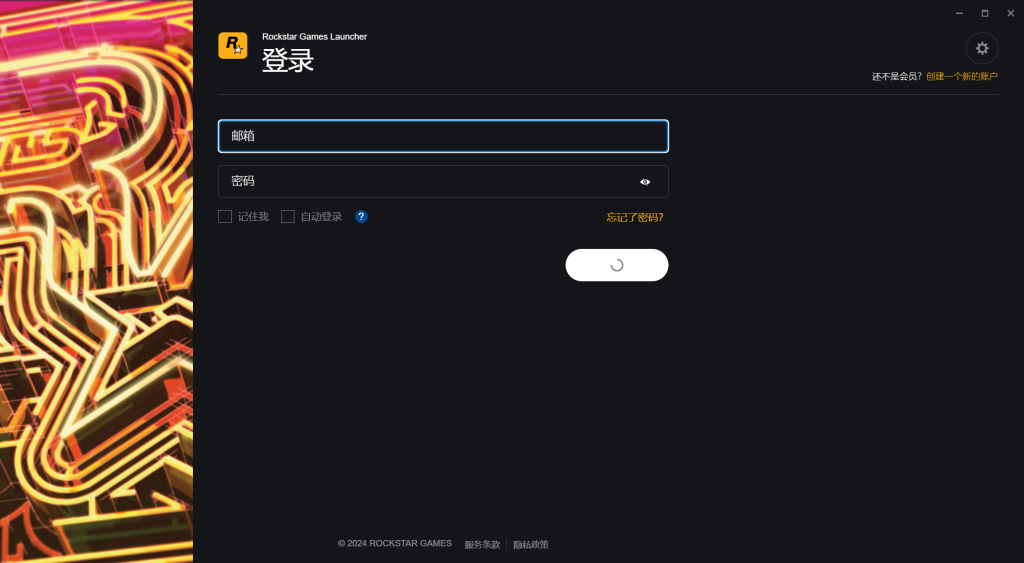Click the white login button with spinner
Image resolution: width=1024 pixels, height=563 pixels.
pyautogui.click(x=616, y=265)
